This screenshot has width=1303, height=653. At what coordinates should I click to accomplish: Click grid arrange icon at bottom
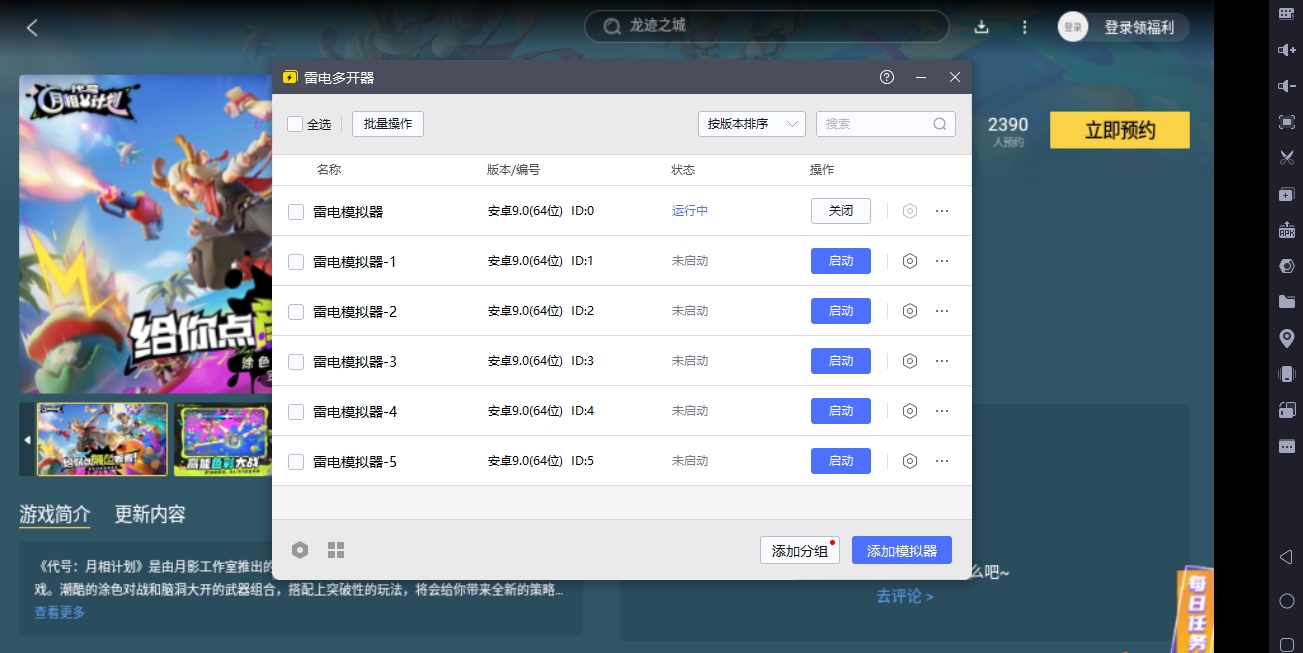(x=336, y=550)
